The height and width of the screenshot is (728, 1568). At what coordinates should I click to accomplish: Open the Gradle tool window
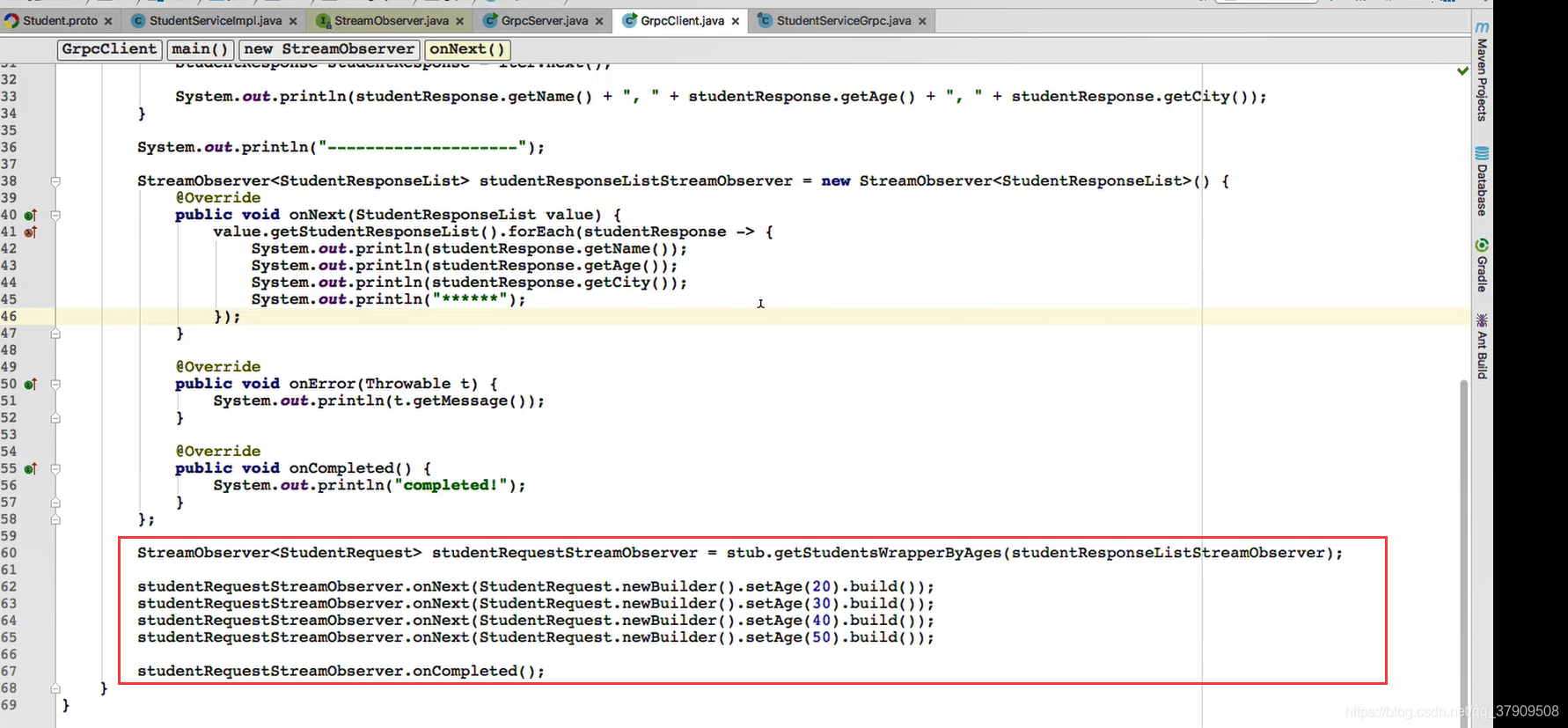click(x=1482, y=266)
